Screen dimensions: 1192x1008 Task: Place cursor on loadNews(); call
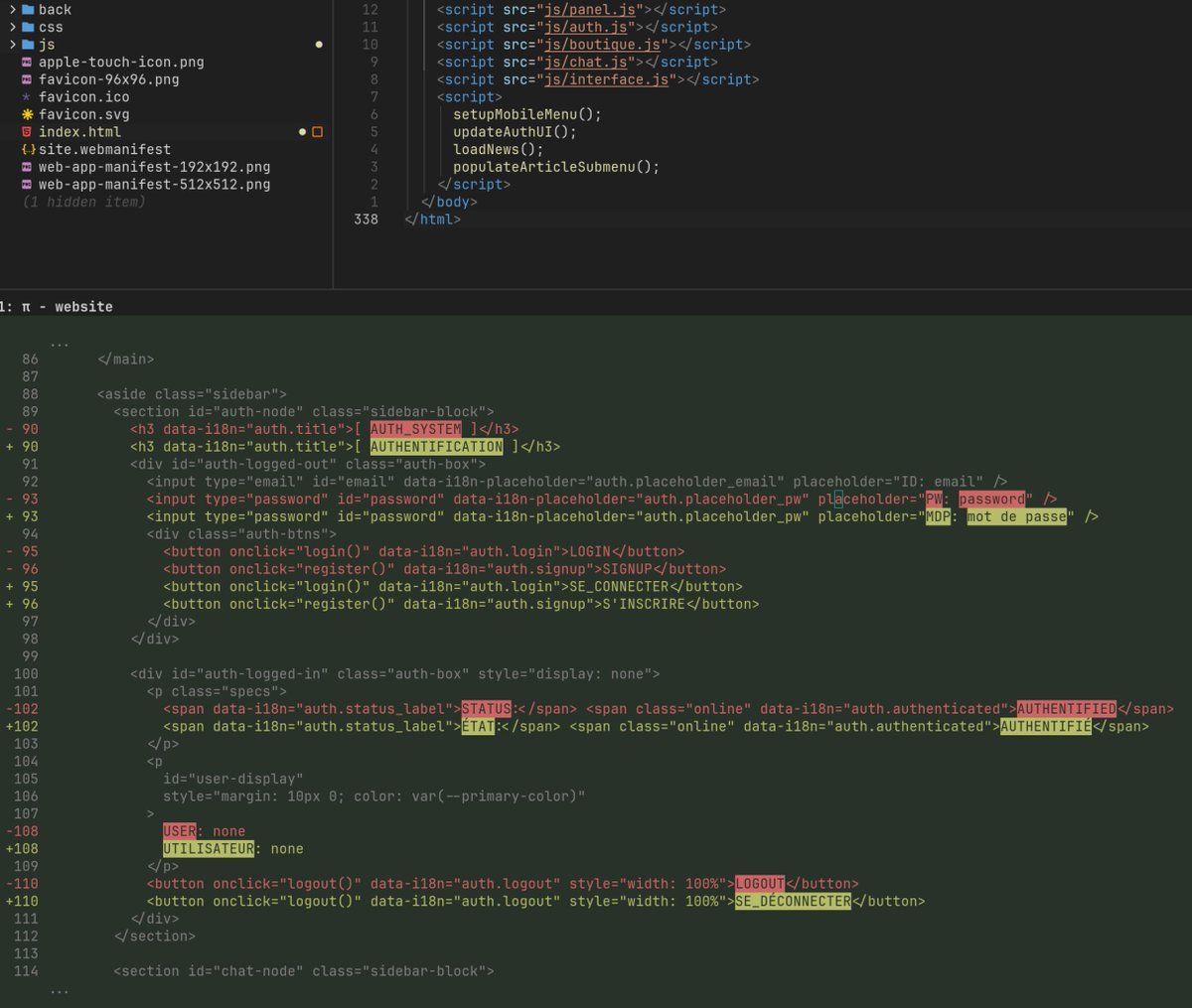point(499,149)
